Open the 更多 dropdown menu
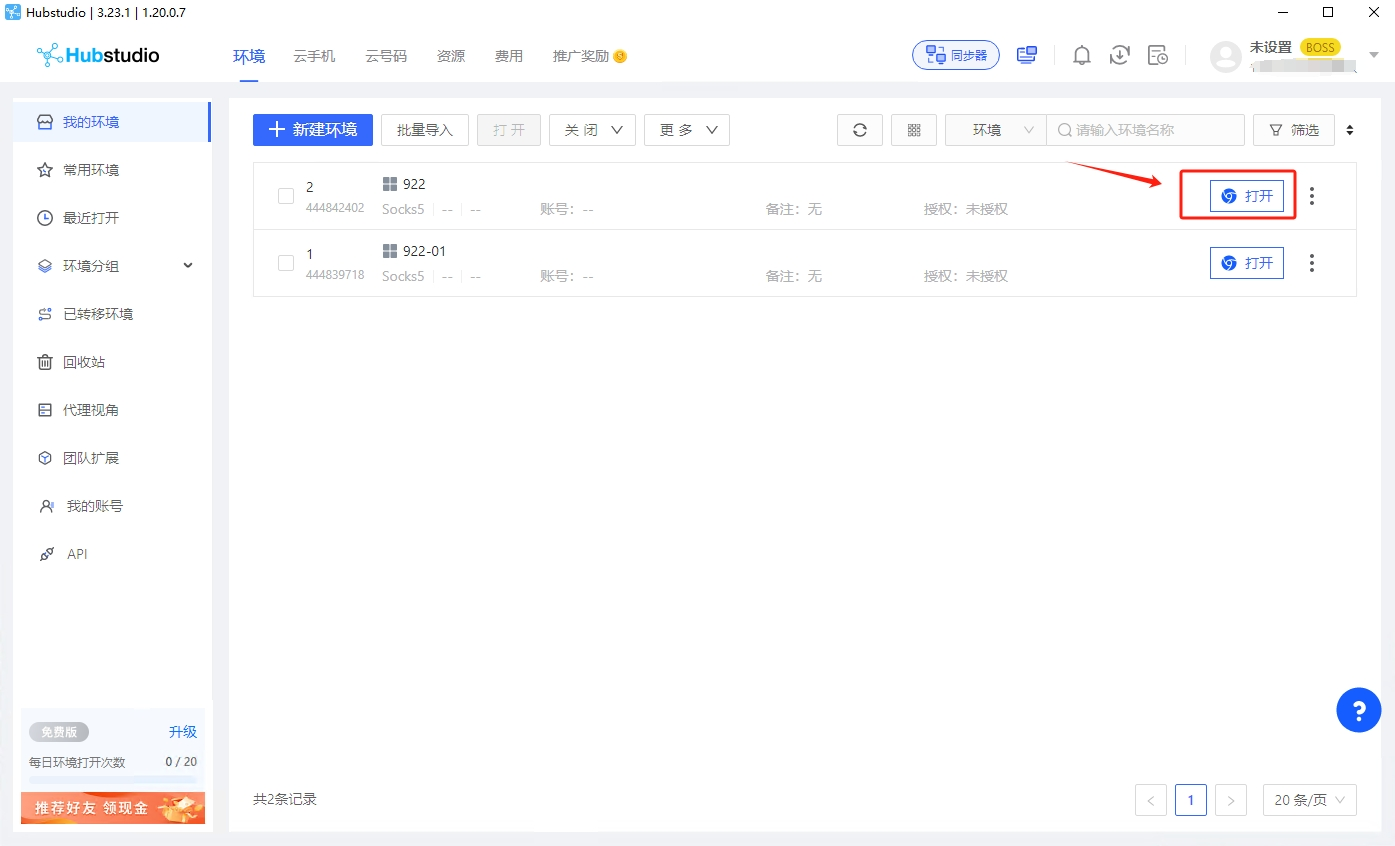Screen dimensions: 1395x846 [686, 130]
